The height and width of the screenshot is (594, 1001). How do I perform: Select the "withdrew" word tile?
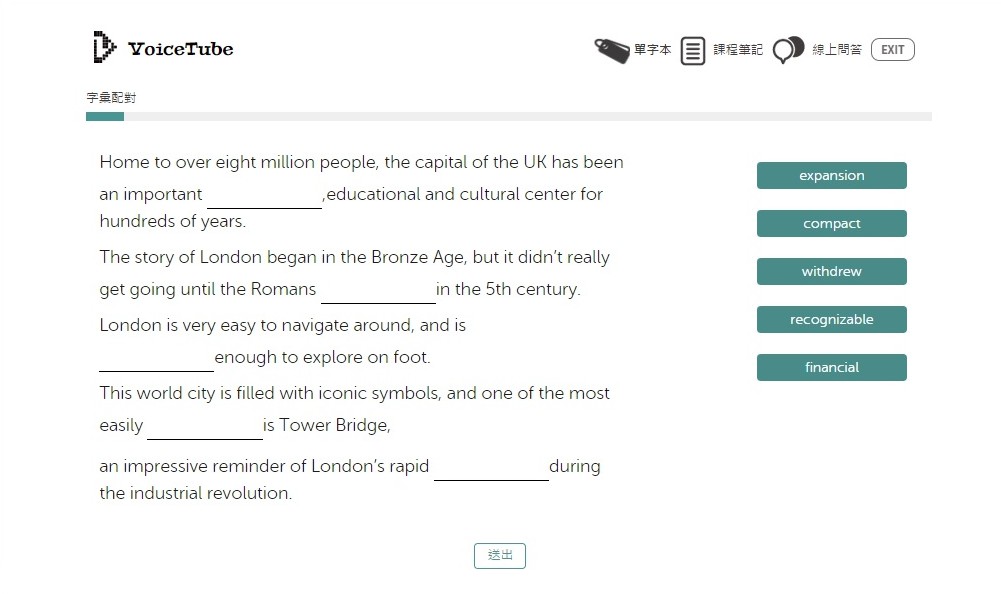[831, 272]
